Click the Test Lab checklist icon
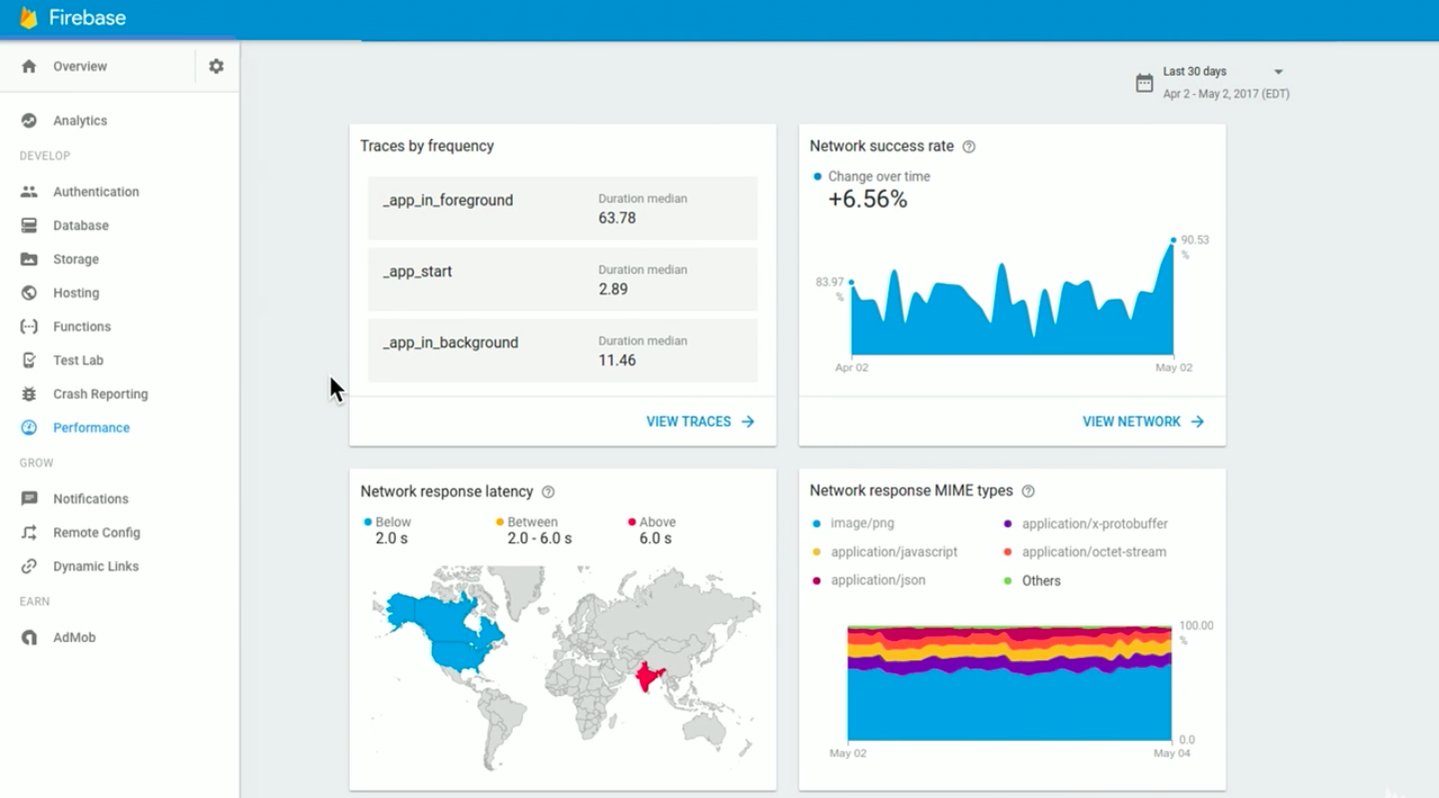The image size is (1439, 798). (29, 360)
